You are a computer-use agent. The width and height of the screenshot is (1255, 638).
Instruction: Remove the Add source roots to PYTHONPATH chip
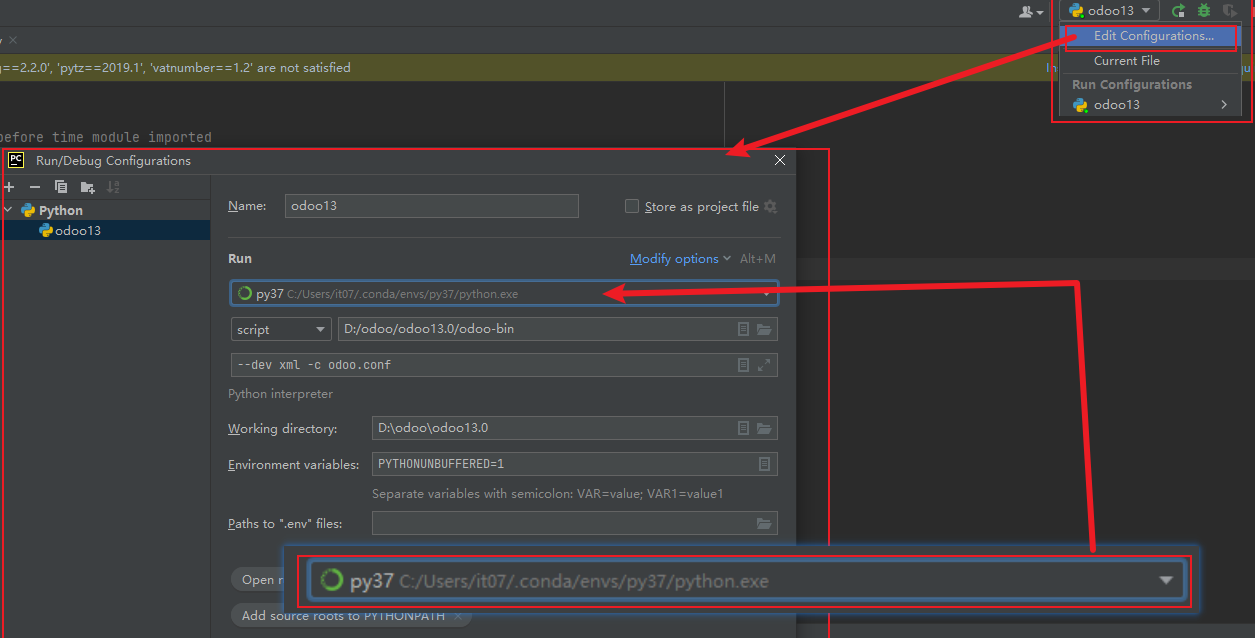(457, 616)
